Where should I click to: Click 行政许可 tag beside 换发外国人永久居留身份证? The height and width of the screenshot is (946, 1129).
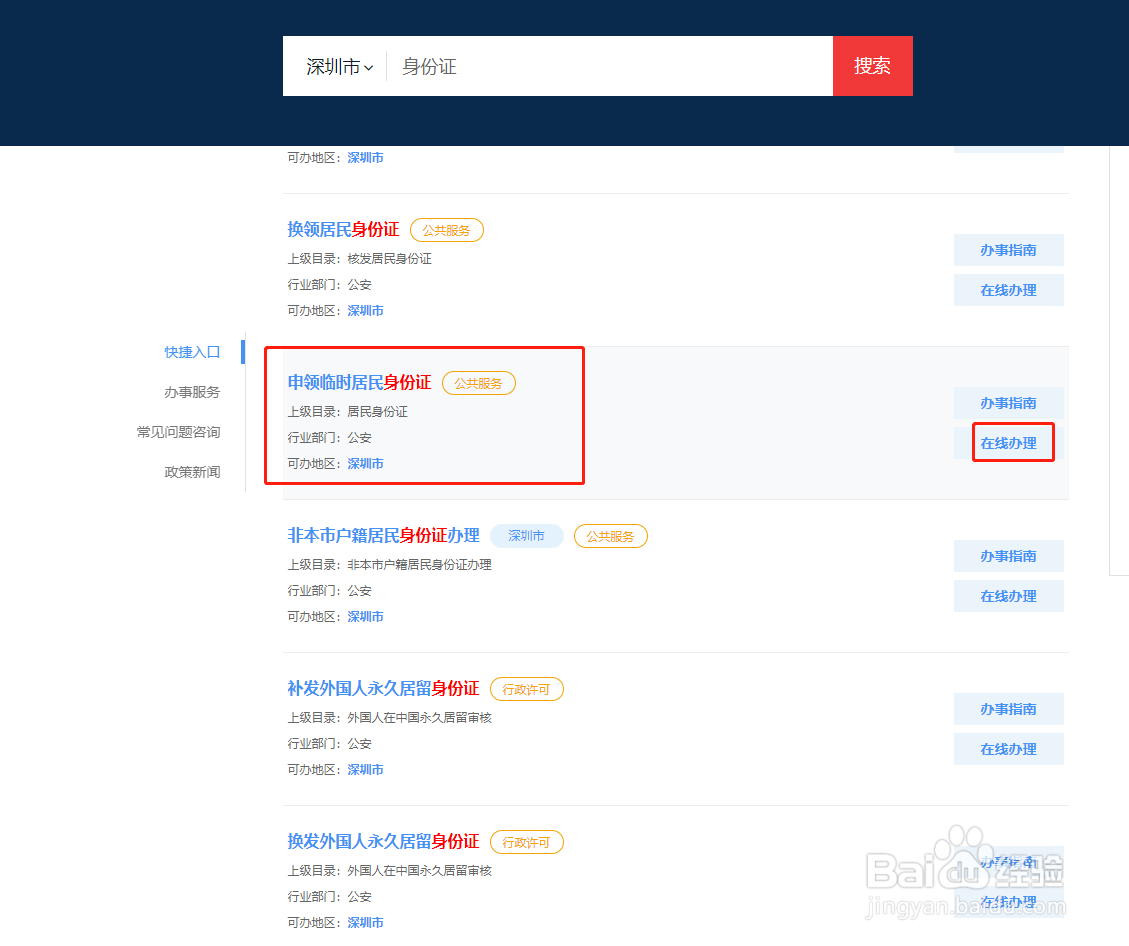click(x=527, y=842)
